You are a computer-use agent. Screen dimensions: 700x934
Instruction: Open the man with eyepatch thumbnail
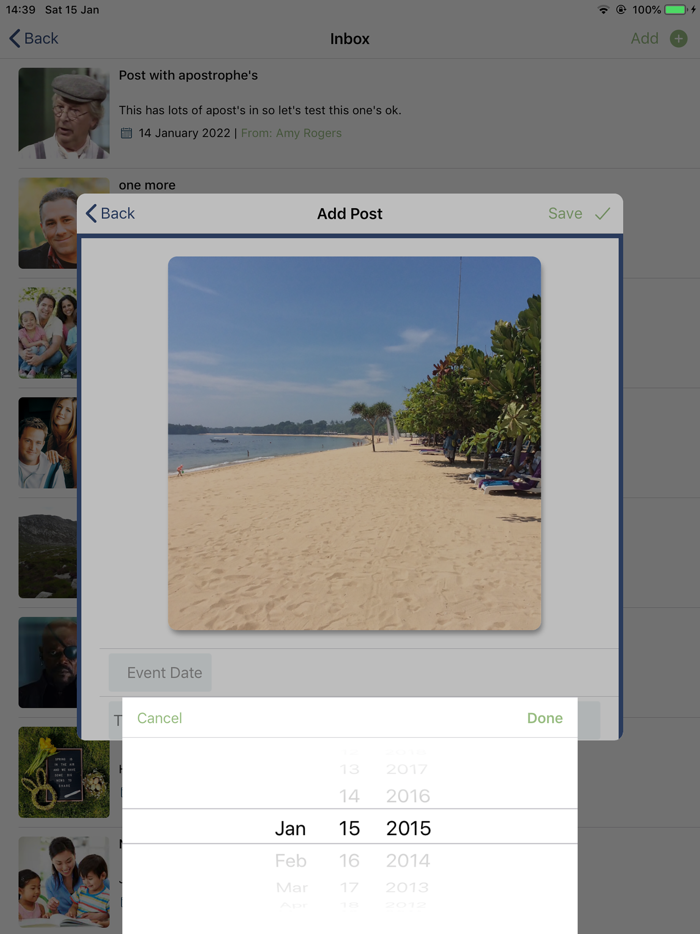coord(48,662)
